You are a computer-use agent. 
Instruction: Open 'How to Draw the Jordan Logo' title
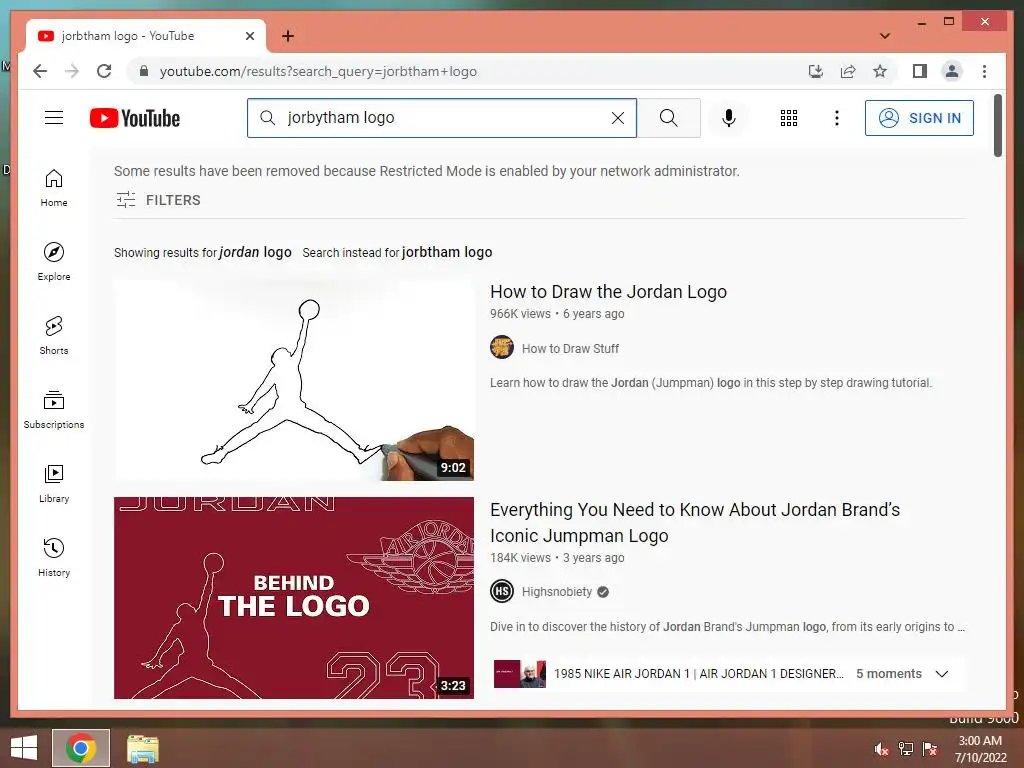point(608,291)
